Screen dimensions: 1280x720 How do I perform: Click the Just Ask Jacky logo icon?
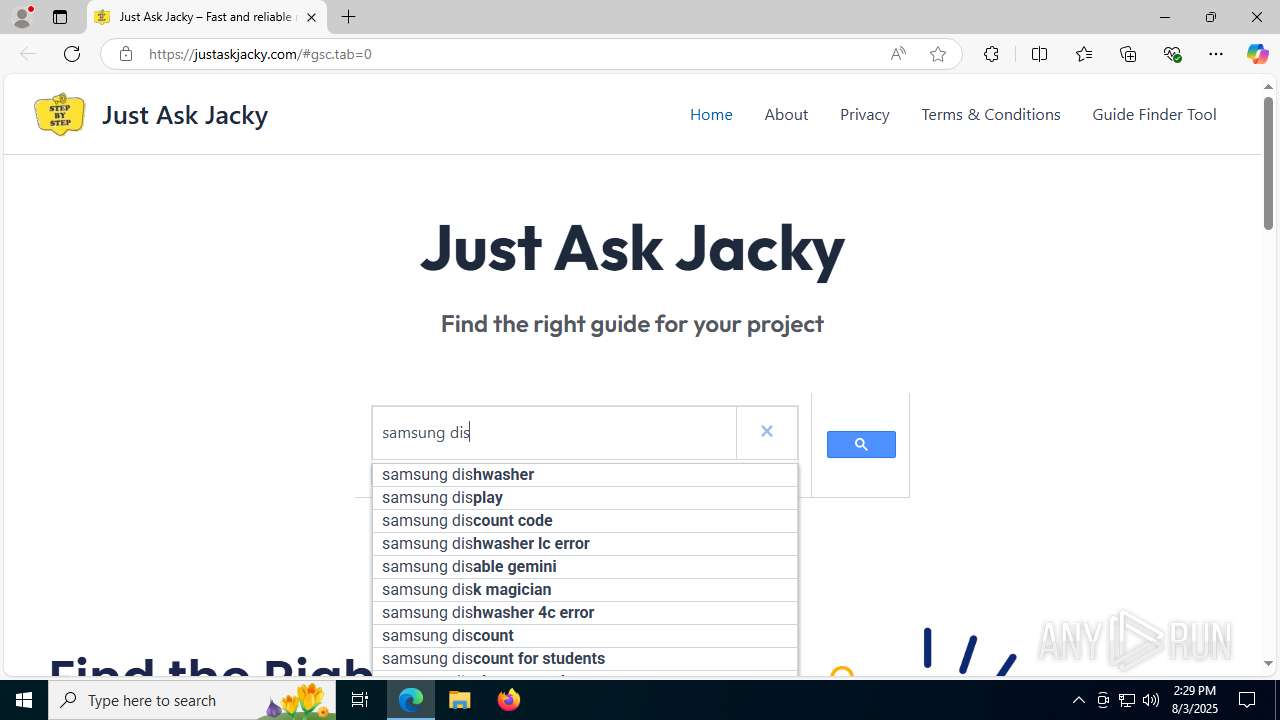59,114
